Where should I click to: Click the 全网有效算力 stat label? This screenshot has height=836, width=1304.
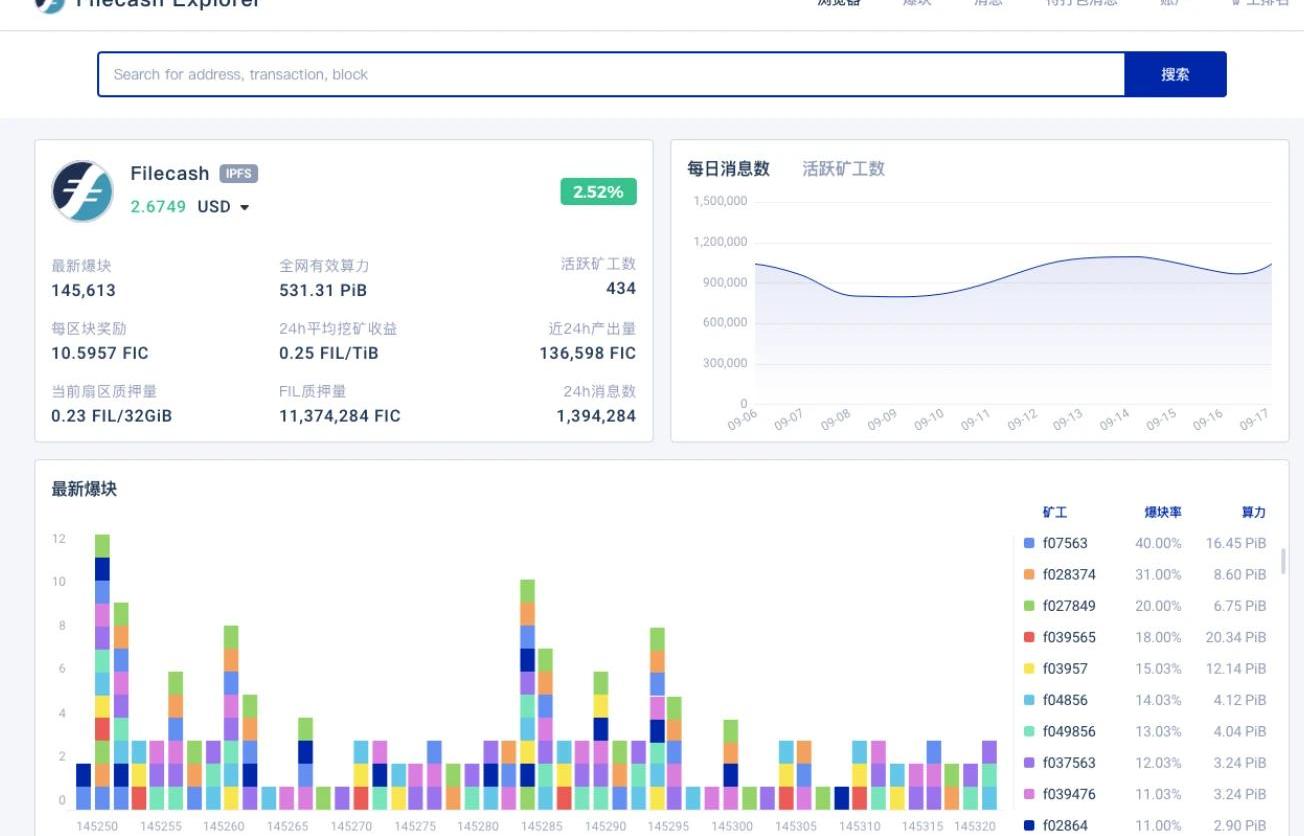click(x=324, y=266)
